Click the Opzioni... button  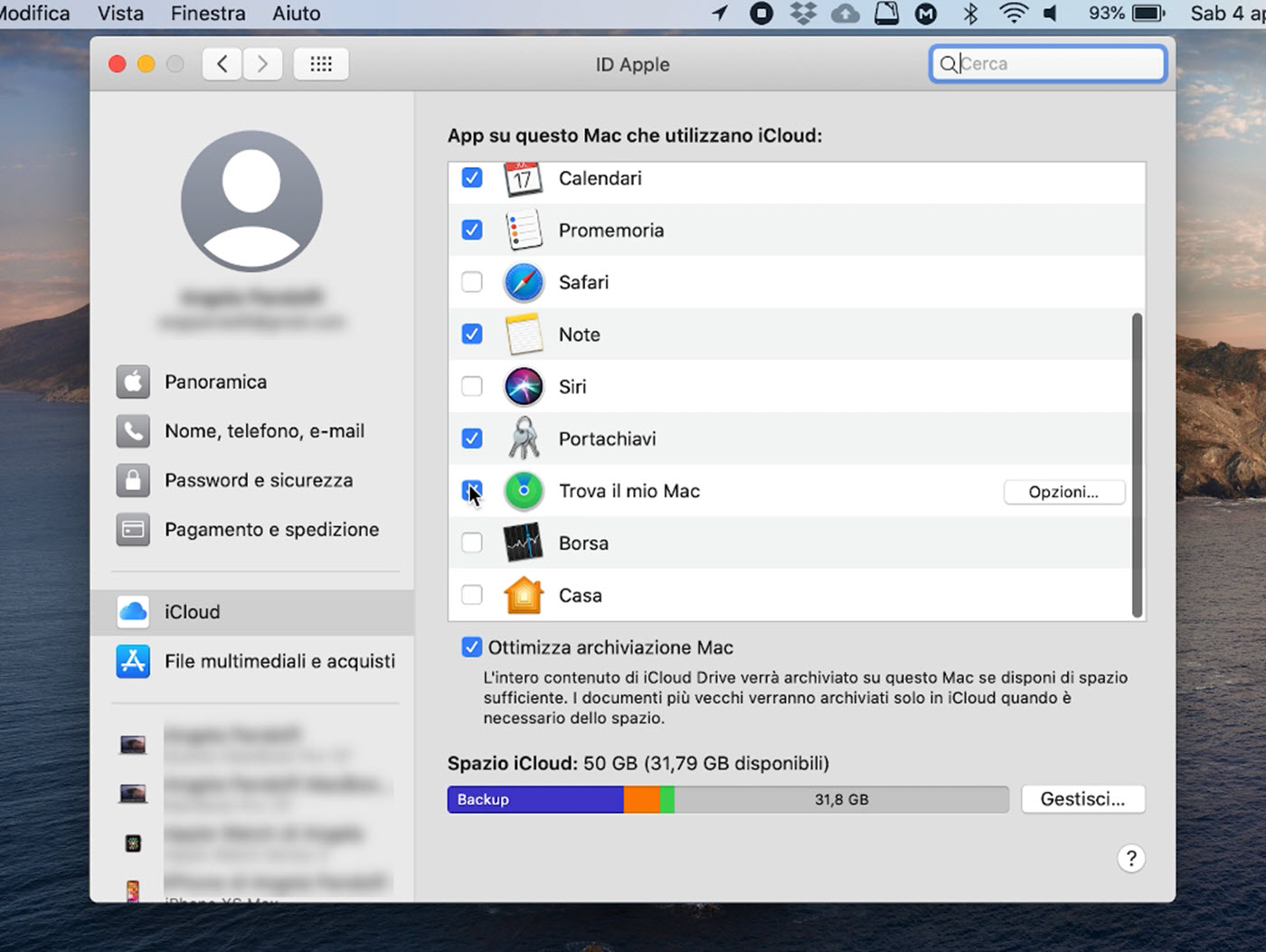tap(1063, 492)
